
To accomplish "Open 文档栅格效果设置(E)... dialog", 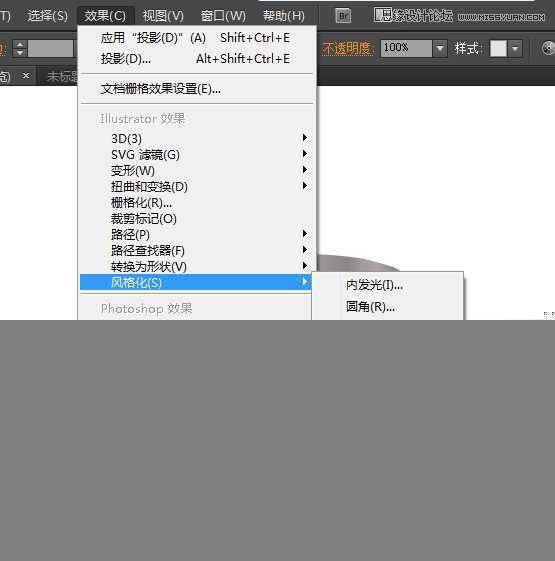I will (x=195, y=89).
